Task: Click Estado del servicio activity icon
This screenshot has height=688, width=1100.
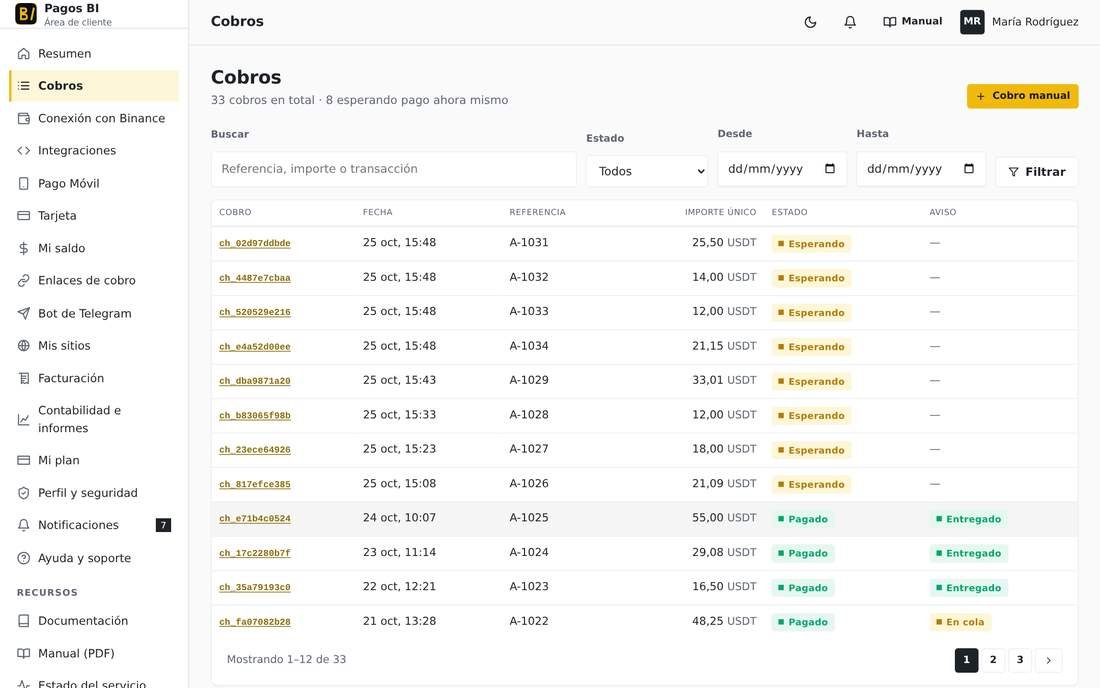Action: 24,684
